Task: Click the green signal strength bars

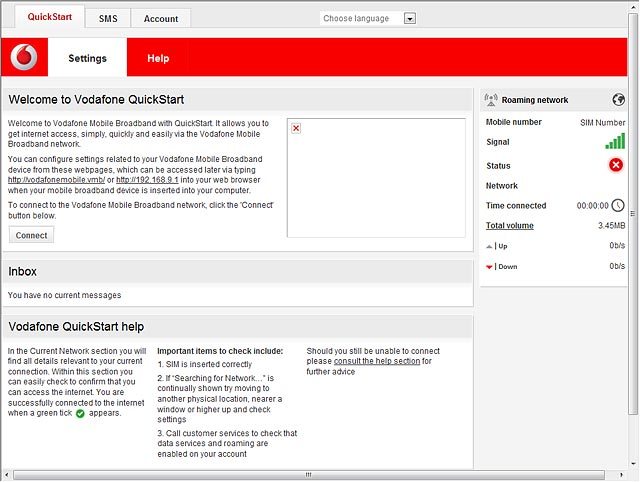Action: pyautogui.click(x=615, y=141)
